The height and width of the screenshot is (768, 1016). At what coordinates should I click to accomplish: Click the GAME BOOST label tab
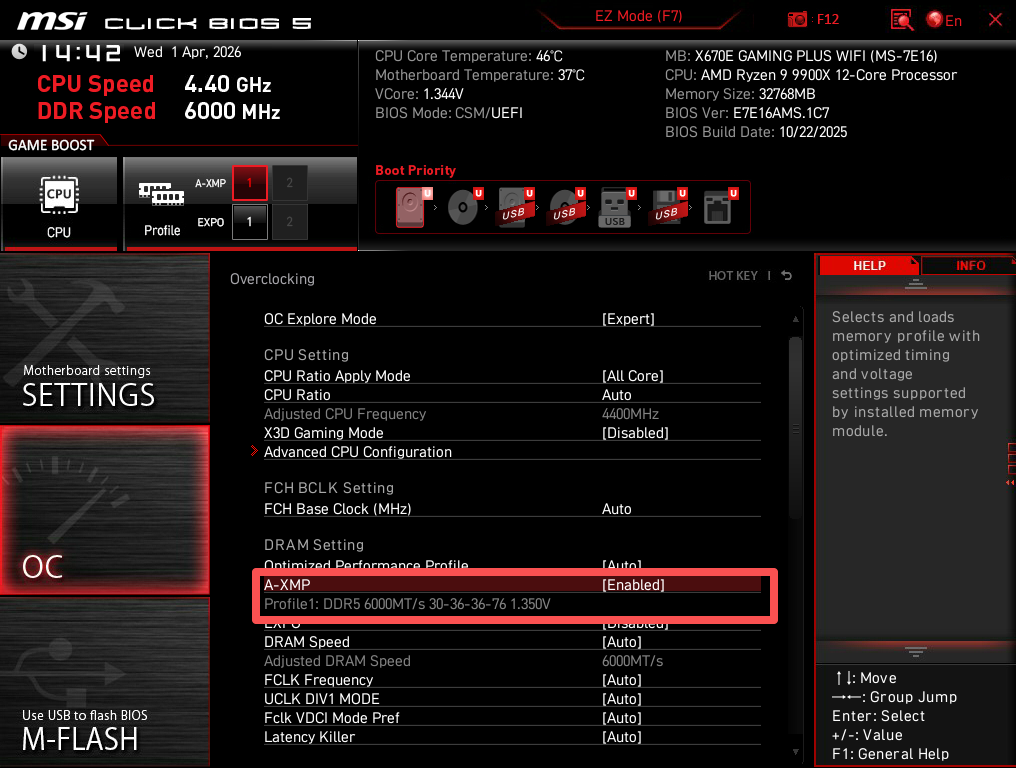(x=51, y=145)
